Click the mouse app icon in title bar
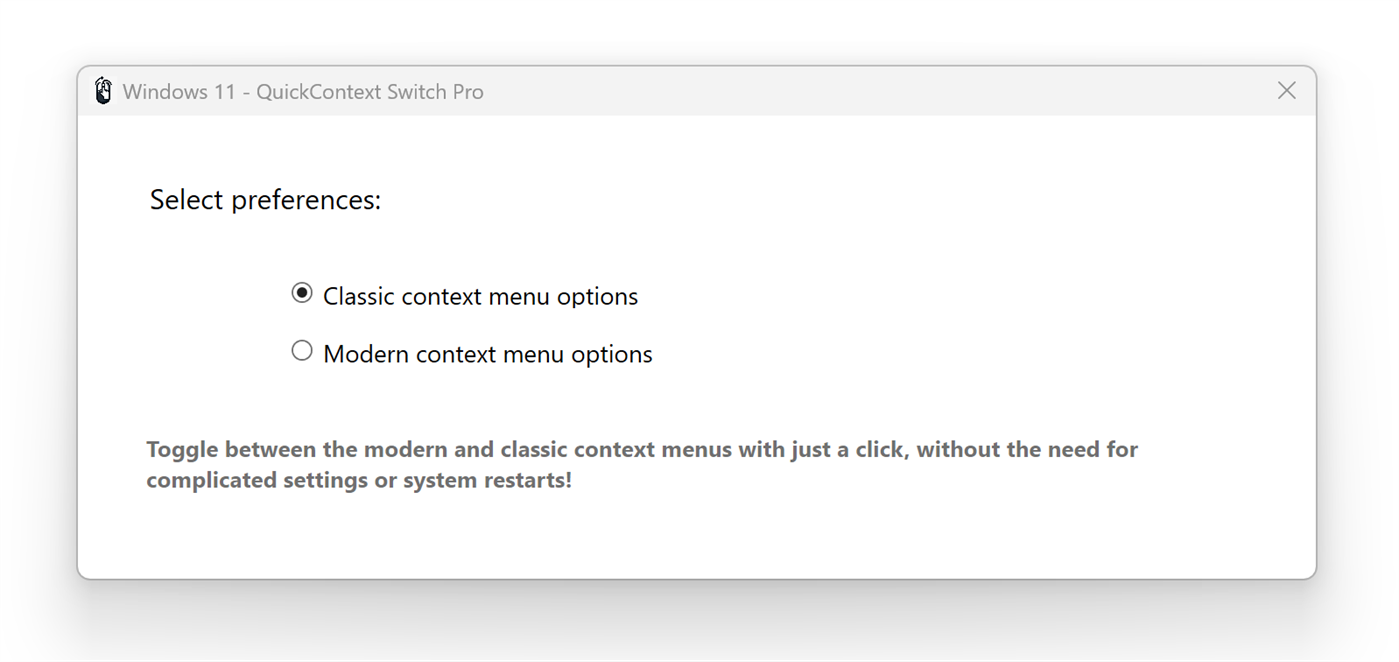1399x662 pixels. tap(103, 91)
